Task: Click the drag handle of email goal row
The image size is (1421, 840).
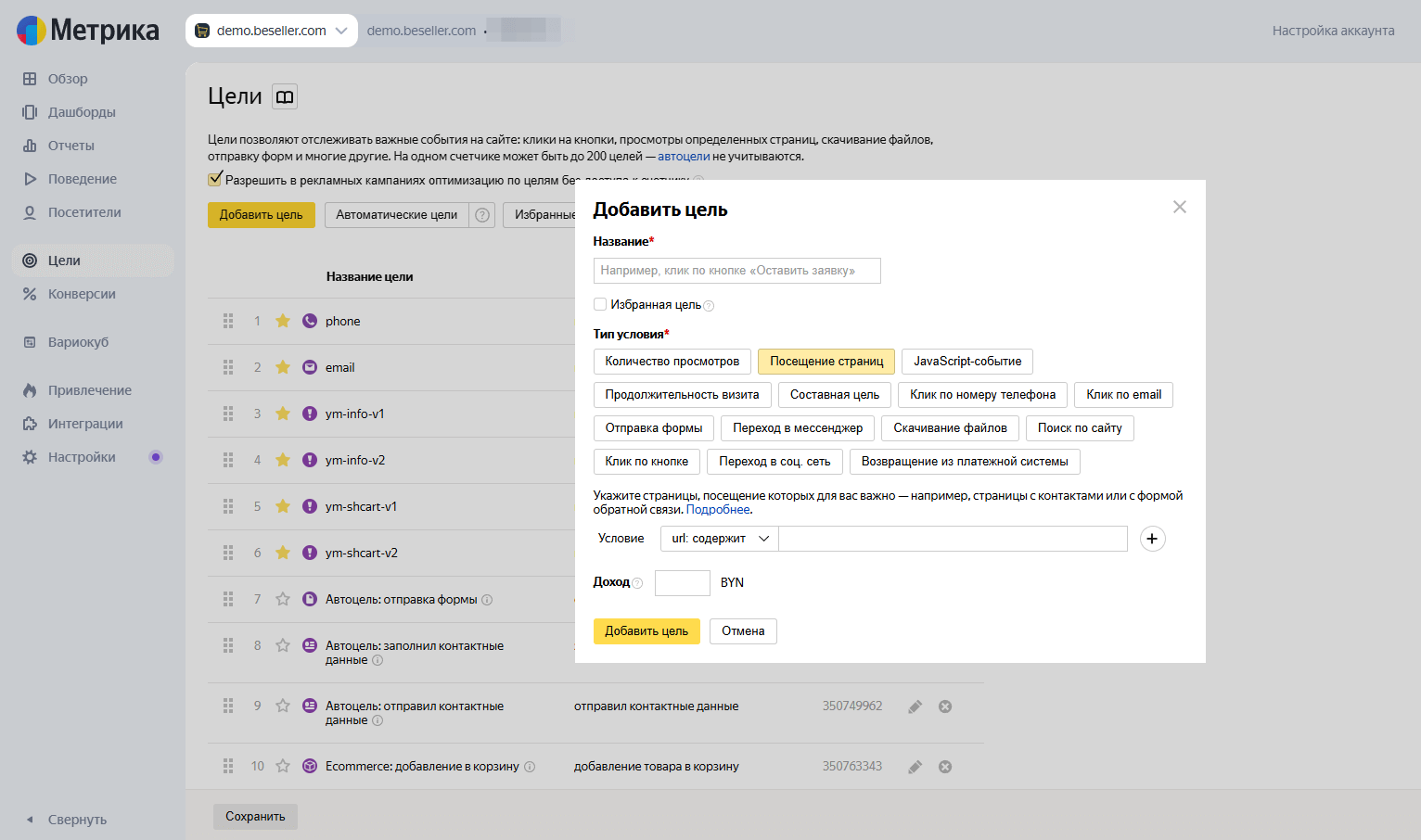Action: click(228, 367)
